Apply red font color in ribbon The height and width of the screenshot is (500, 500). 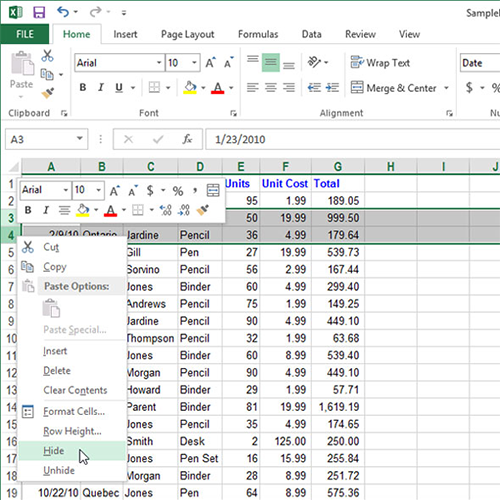coord(218,88)
